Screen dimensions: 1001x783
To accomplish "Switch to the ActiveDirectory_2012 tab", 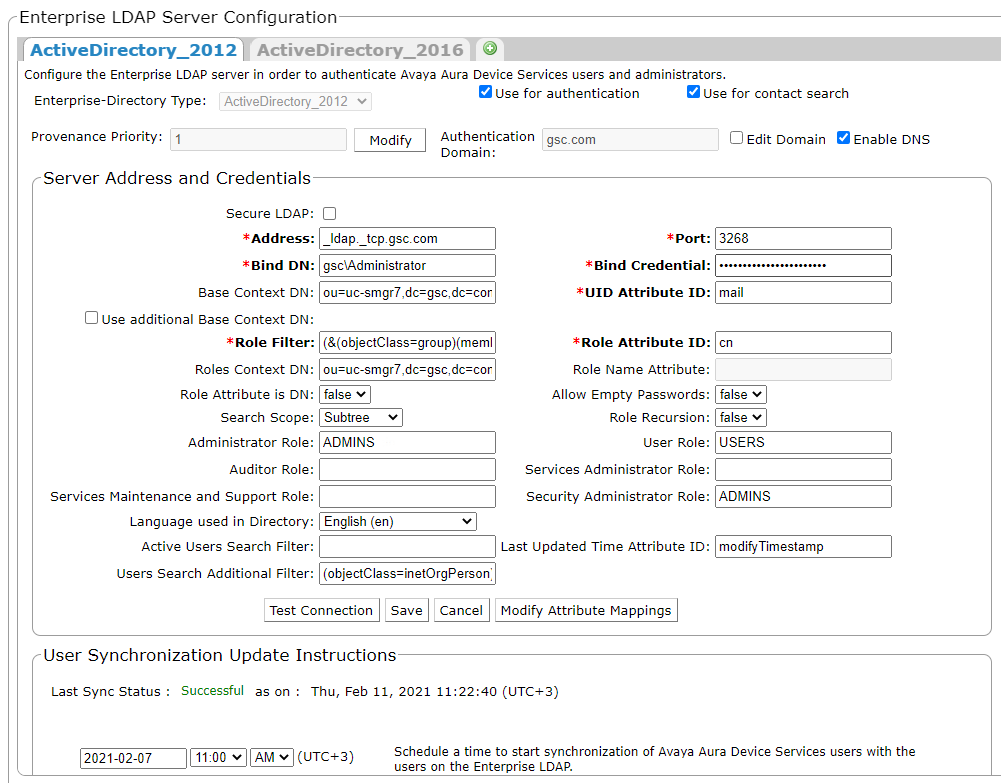I will 133,50.
